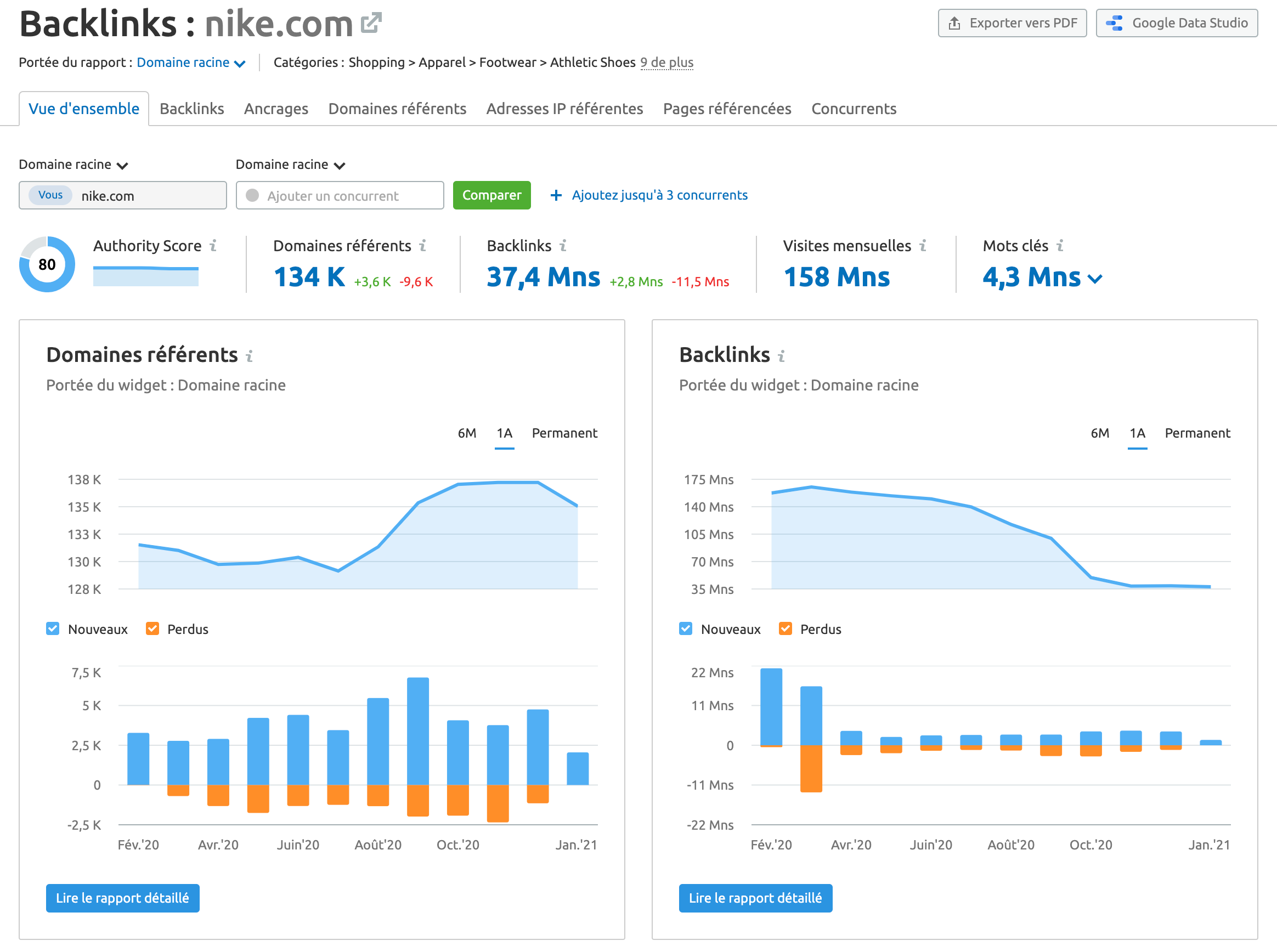Open Adresses IP référentes tab
This screenshot has width=1277, height=952.
pyautogui.click(x=564, y=109)
